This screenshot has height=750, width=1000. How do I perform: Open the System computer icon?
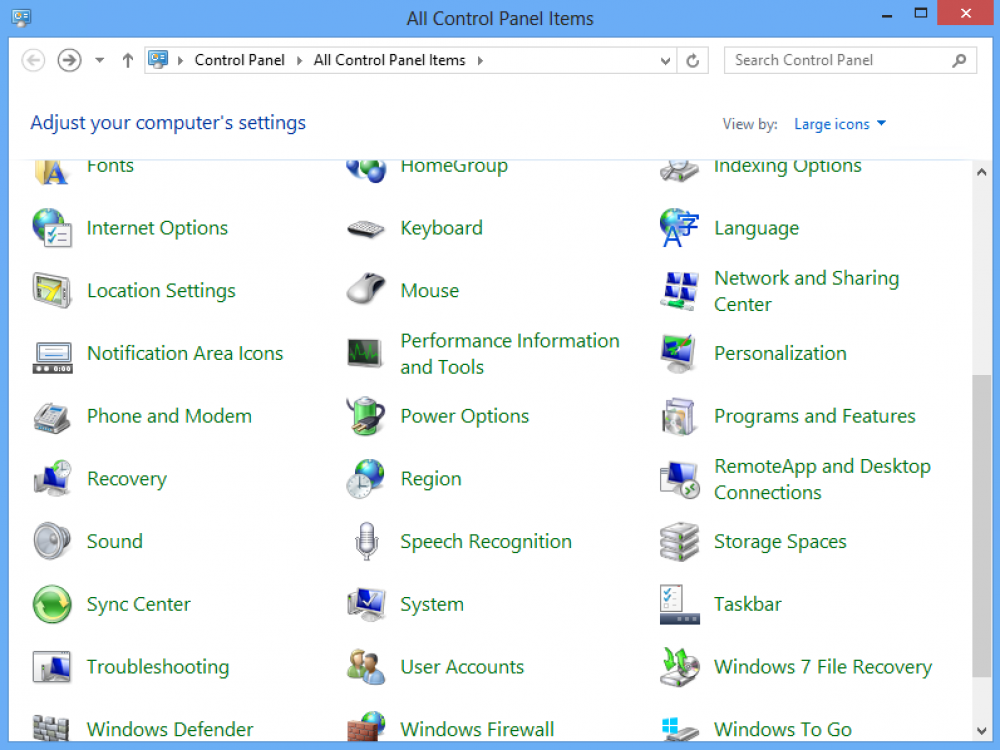click(x=366, y=605)
